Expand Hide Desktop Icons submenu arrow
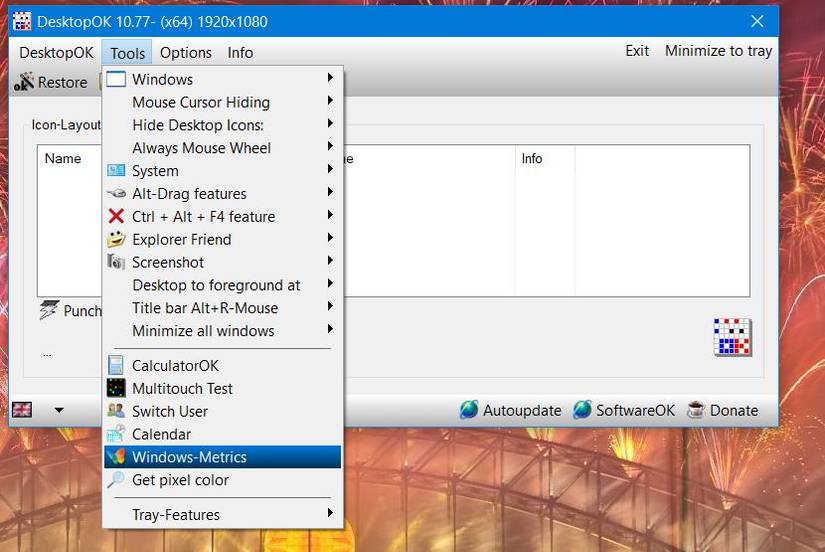This screenshot has width=825, height=552. pos(330,123)
